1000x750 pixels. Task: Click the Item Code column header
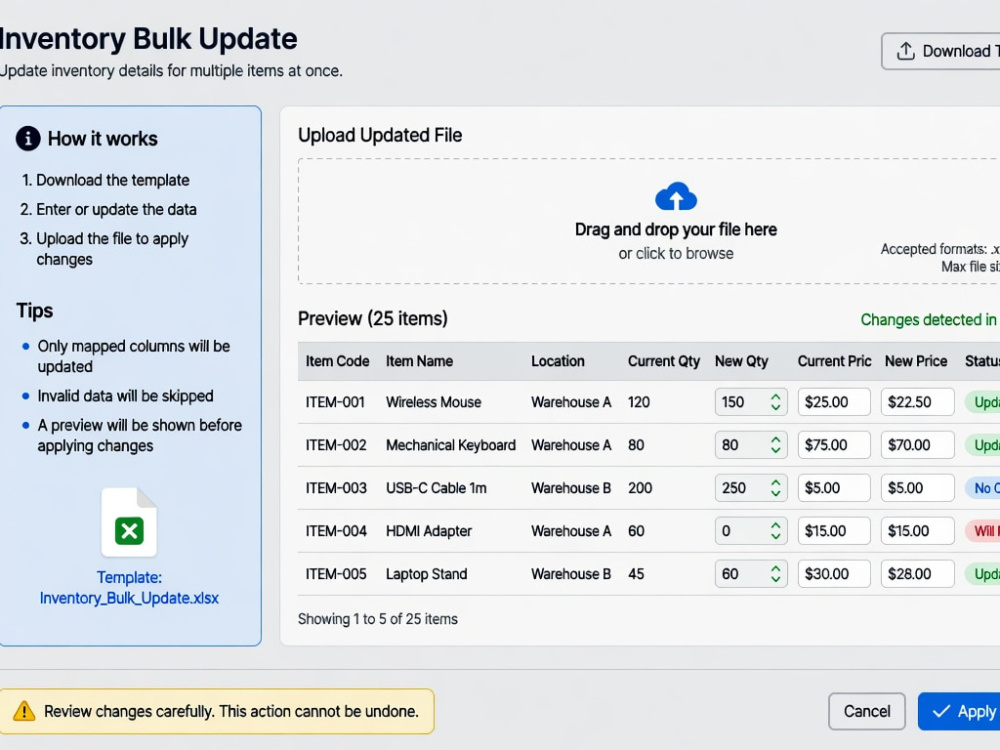pyautogui.click(x=337, y=361)
